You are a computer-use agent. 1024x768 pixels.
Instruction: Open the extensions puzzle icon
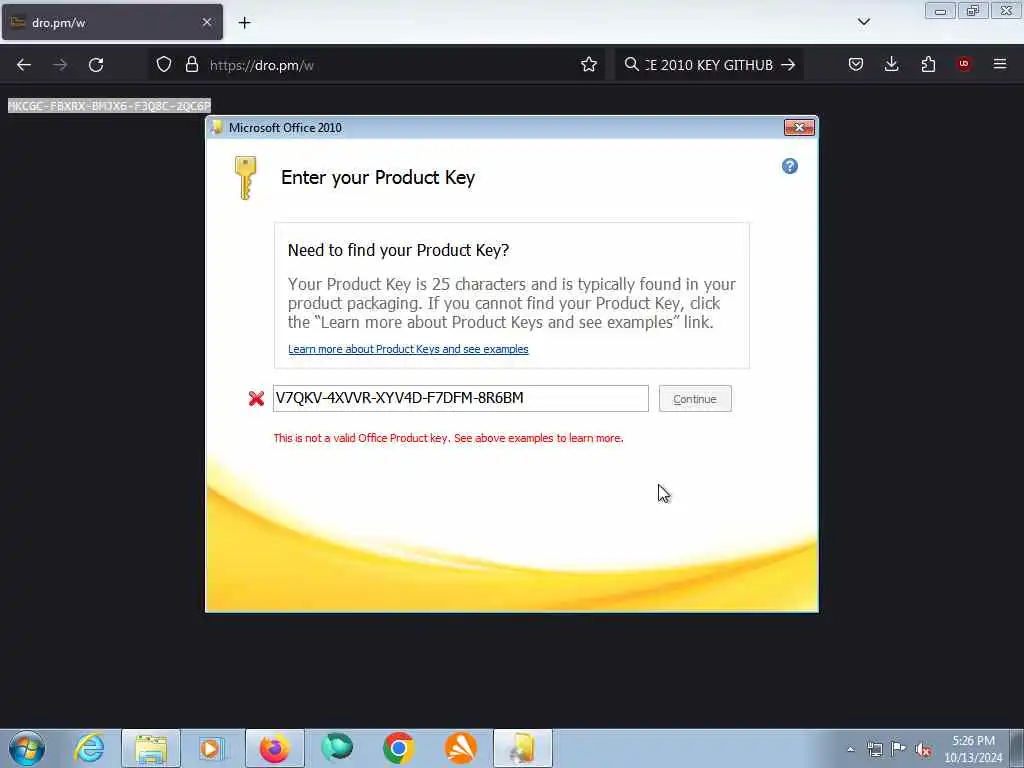[928, 64]
